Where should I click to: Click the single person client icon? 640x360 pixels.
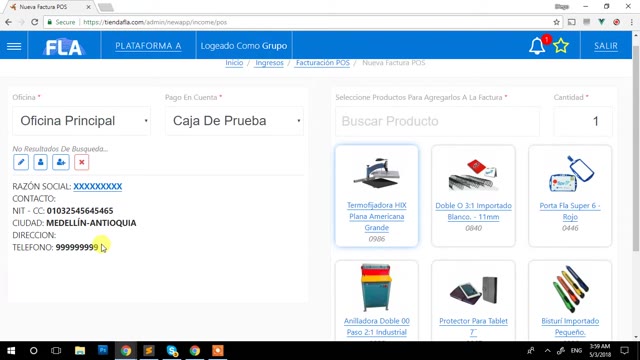[40, 162]
